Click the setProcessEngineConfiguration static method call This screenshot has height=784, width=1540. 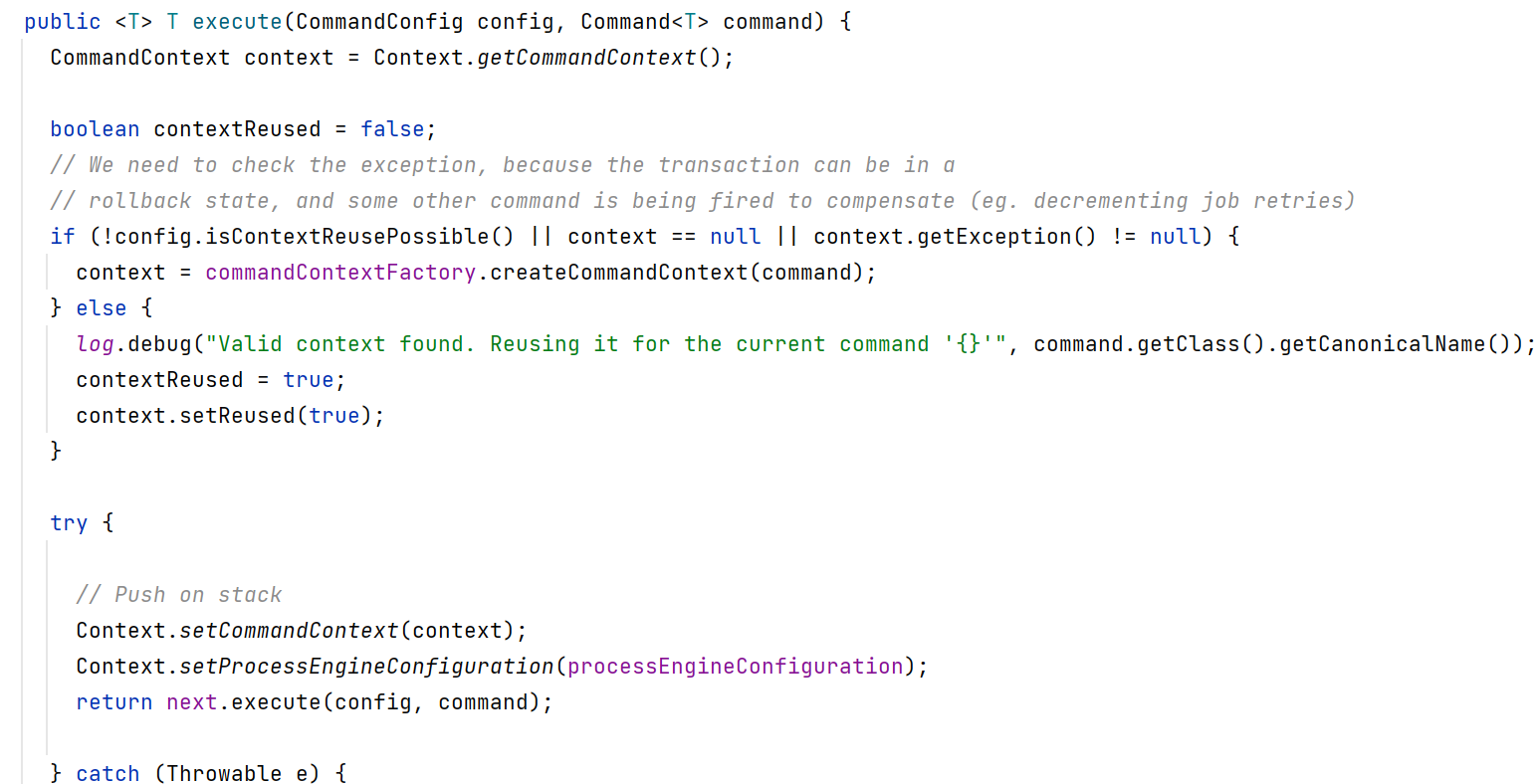366,667
